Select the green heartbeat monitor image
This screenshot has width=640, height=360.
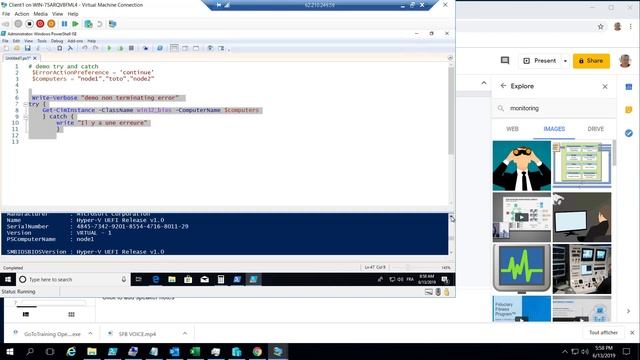522,269
